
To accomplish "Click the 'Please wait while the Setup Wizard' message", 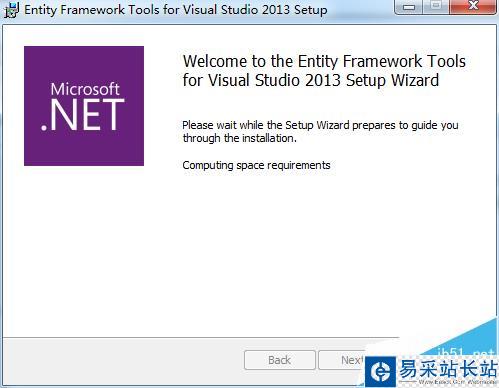I will (x=320, y=125).
